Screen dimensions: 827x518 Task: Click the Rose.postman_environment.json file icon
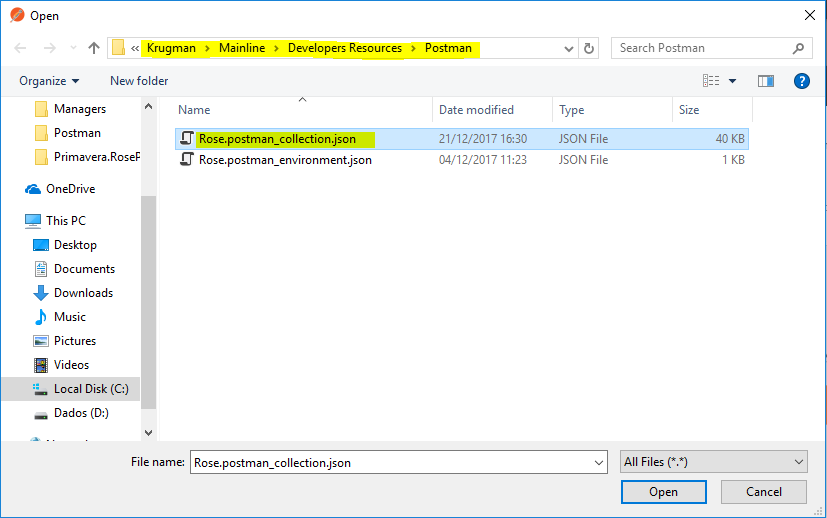click(187, 159)
